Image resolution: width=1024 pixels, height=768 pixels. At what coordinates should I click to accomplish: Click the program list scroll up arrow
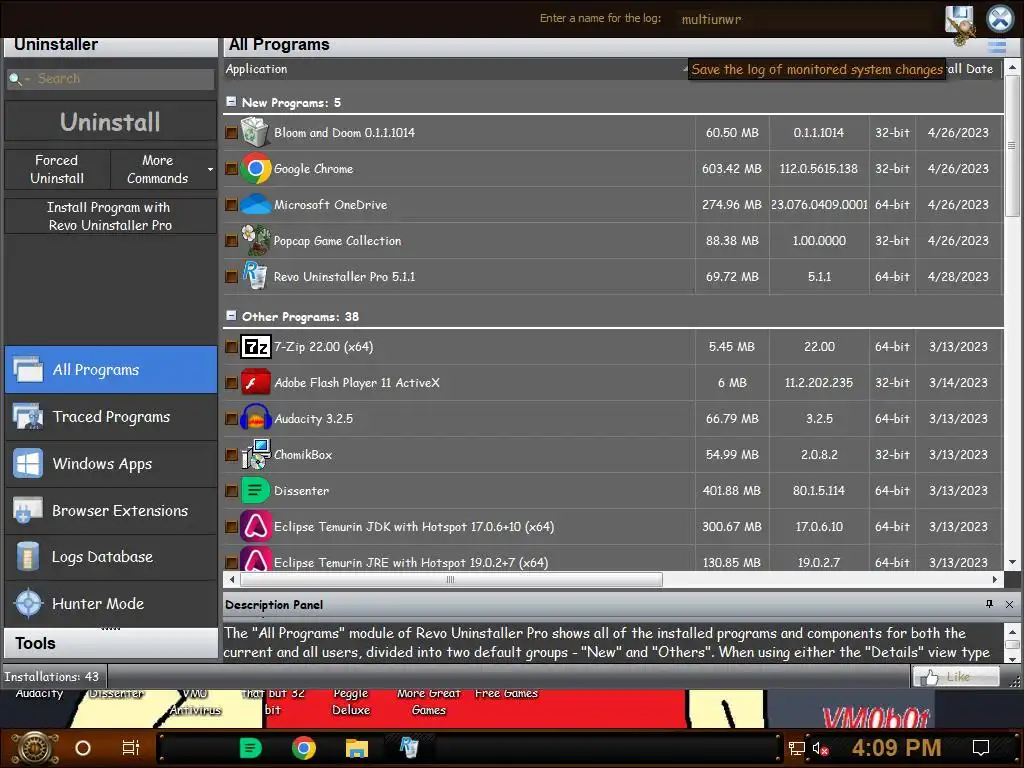click(1012, 67)
